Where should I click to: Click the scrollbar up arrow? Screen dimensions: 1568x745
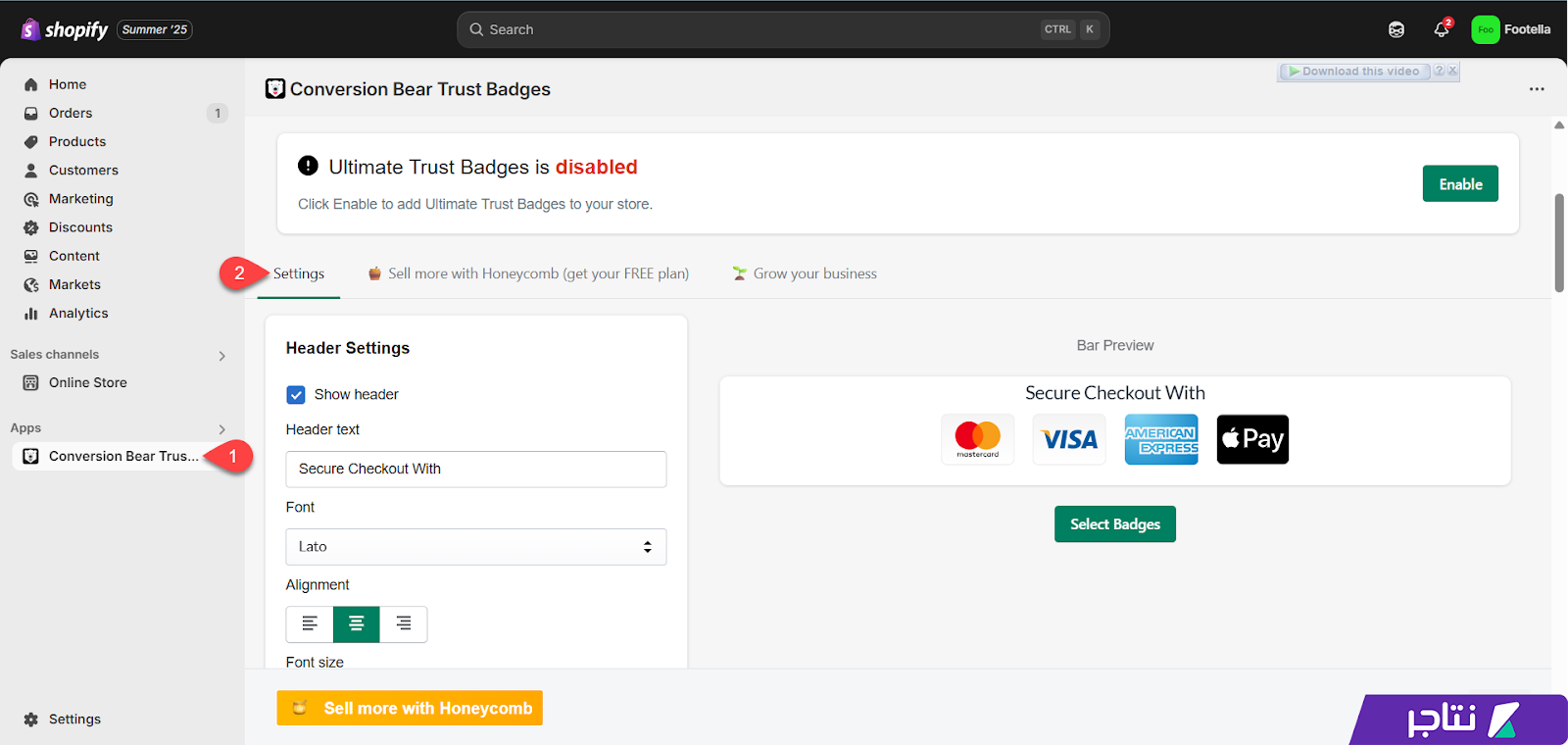tap(1559, 124)
